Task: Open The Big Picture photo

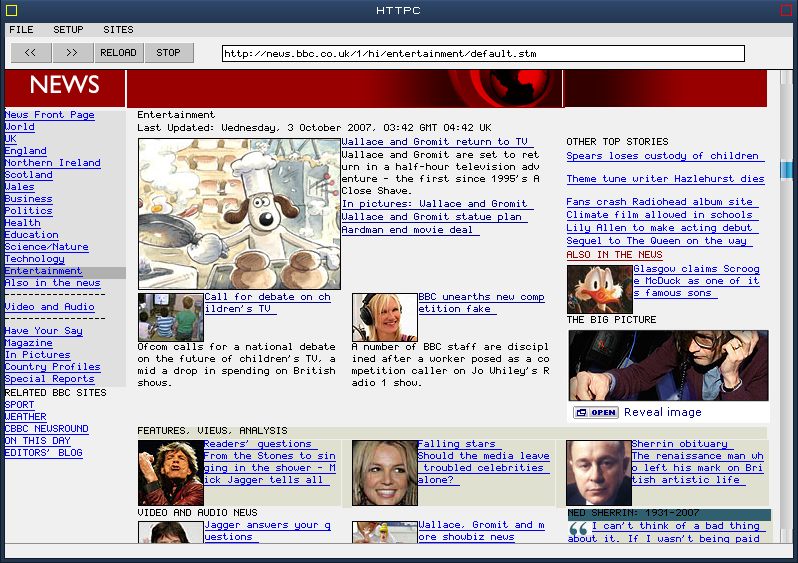Action: point(669,365)
